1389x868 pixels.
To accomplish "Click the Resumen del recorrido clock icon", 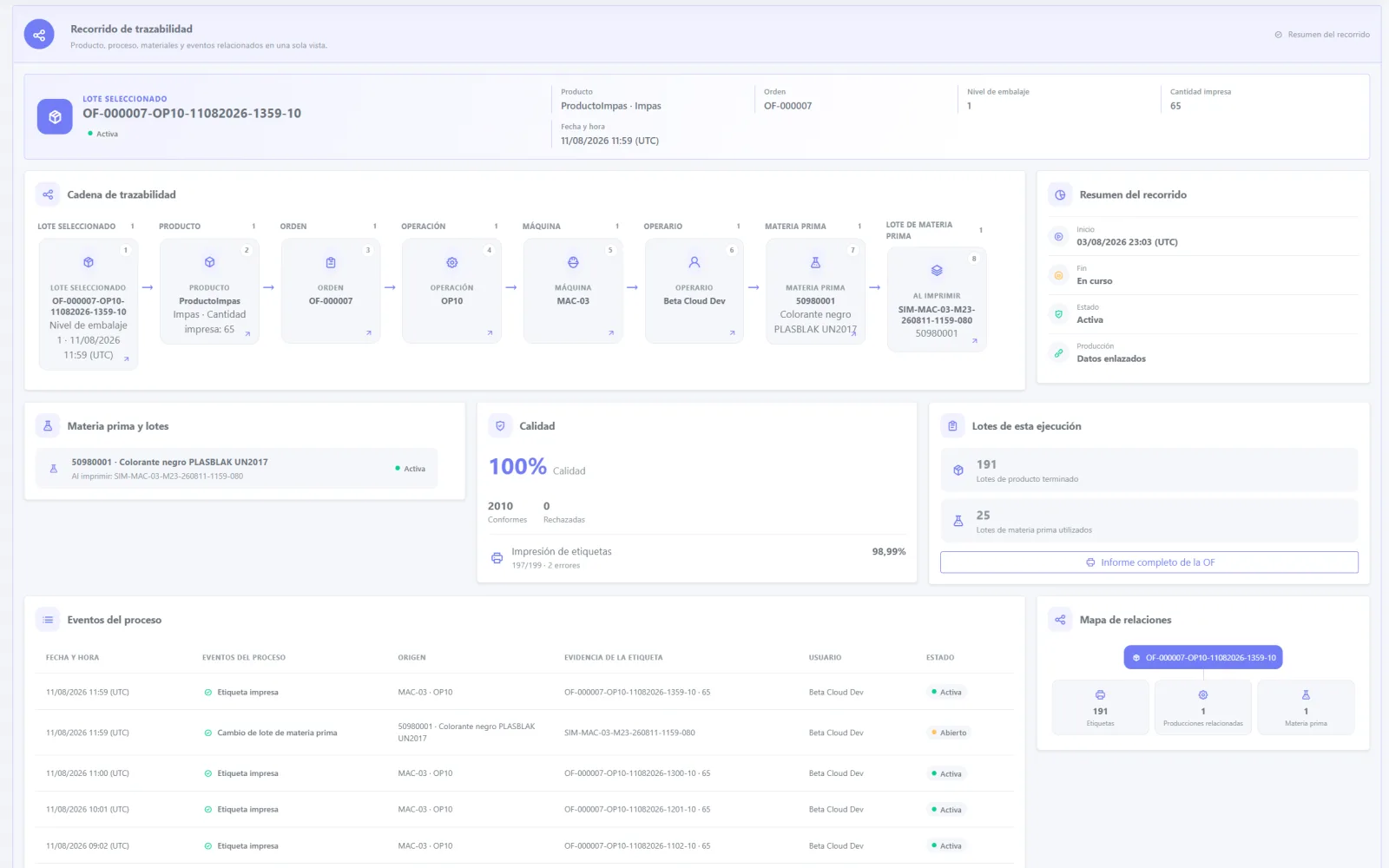I will 1060,194.
